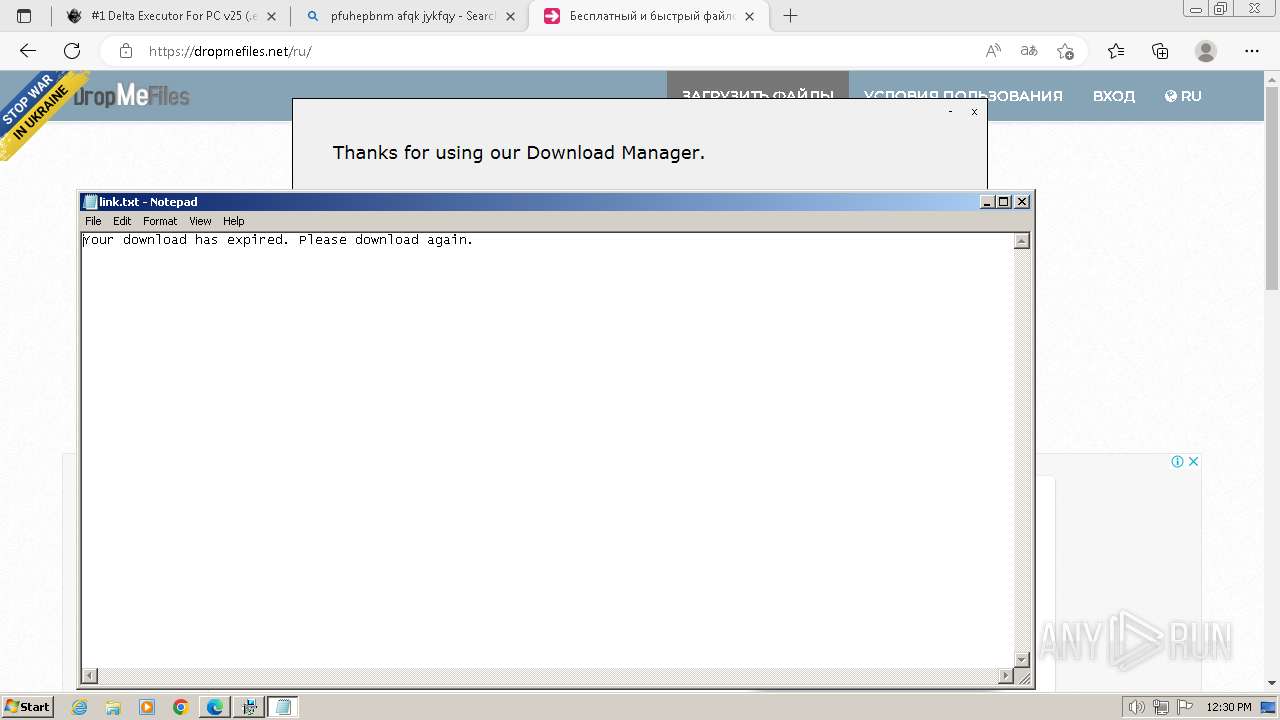The width and height of the screenshot is (1280, 720).
Task: Click Notepad vertical scrollbar up arrow
Action: tap(1022, 241)
